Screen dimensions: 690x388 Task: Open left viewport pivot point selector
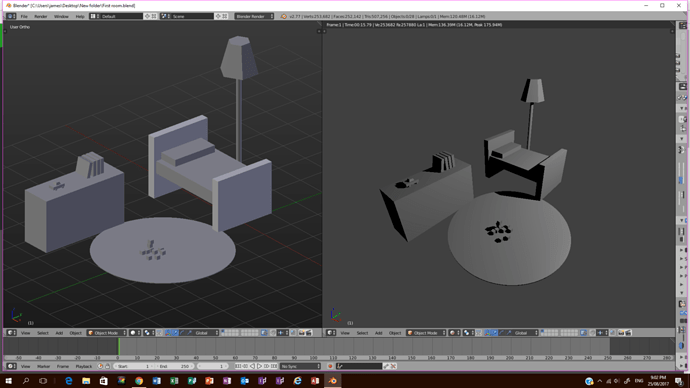149,333
